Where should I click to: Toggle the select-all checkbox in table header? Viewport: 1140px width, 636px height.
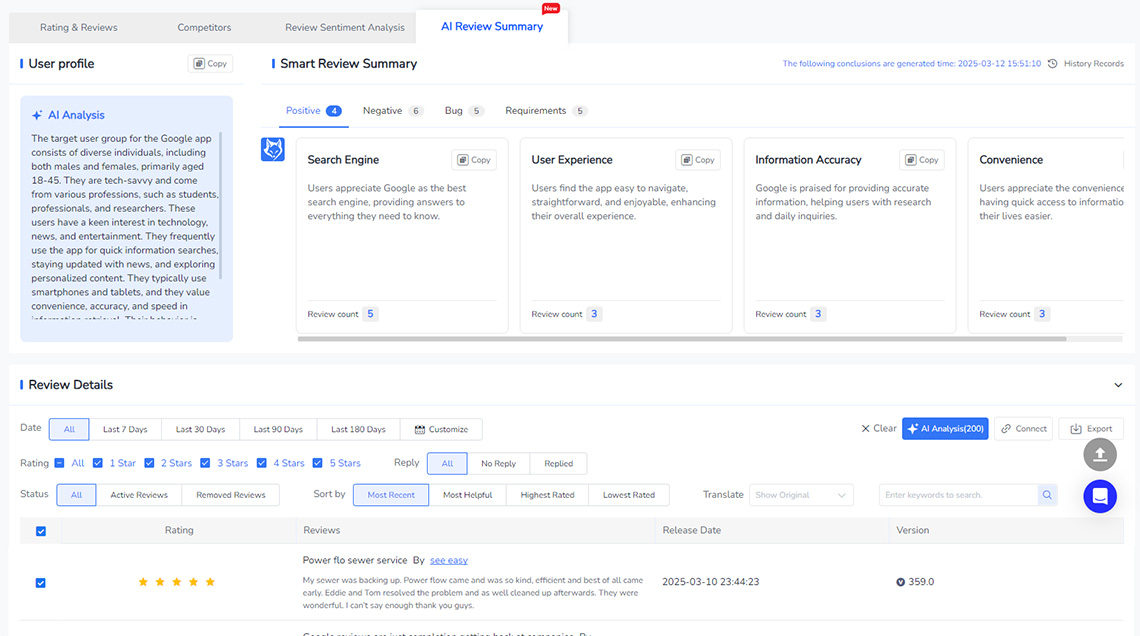[41, 531]
